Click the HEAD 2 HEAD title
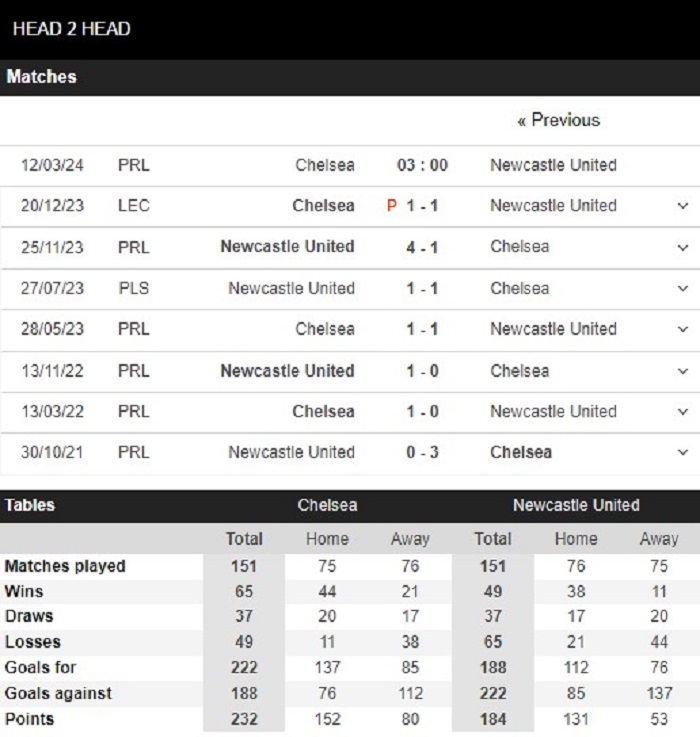This screenshot has width=700, height=737. point(71,29)
